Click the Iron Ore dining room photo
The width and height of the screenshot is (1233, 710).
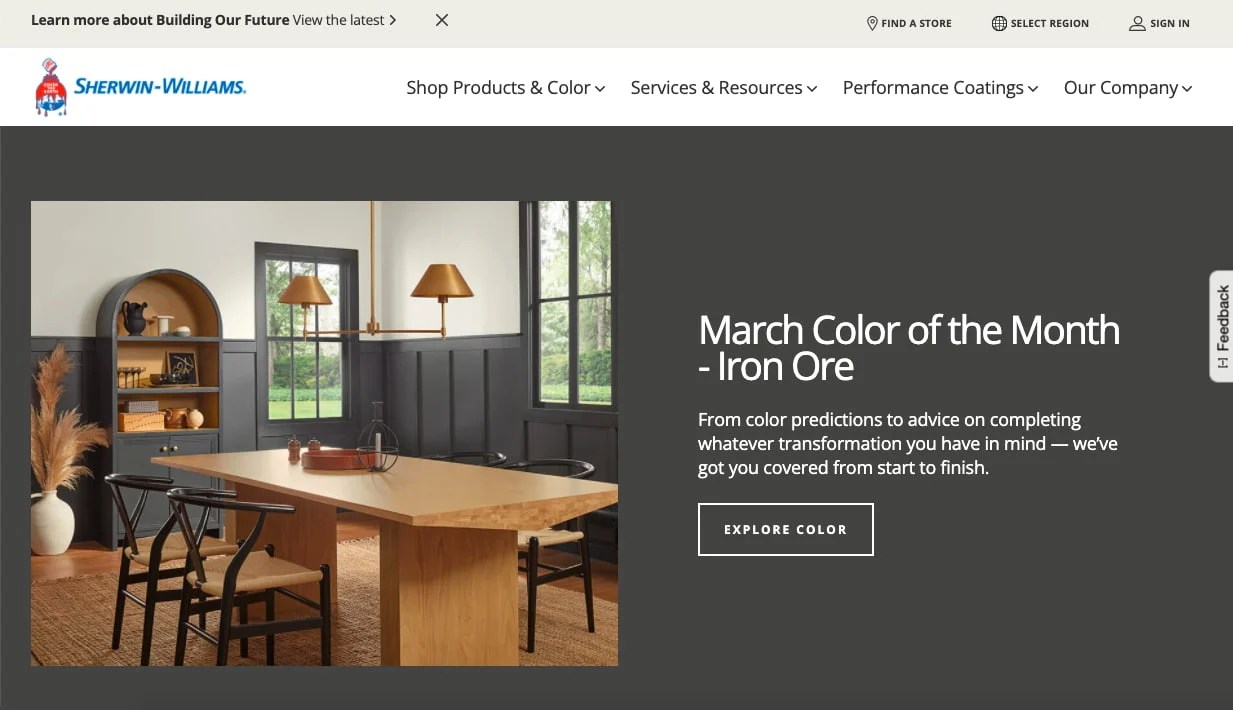324,433
